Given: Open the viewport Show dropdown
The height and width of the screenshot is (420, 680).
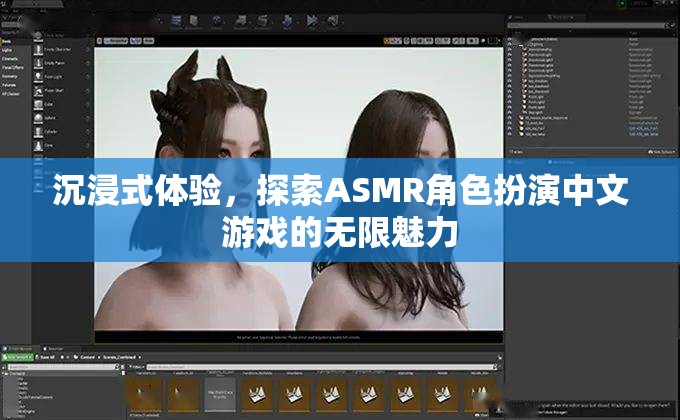Looking at the screenshot, I should [x=149, y=41].
